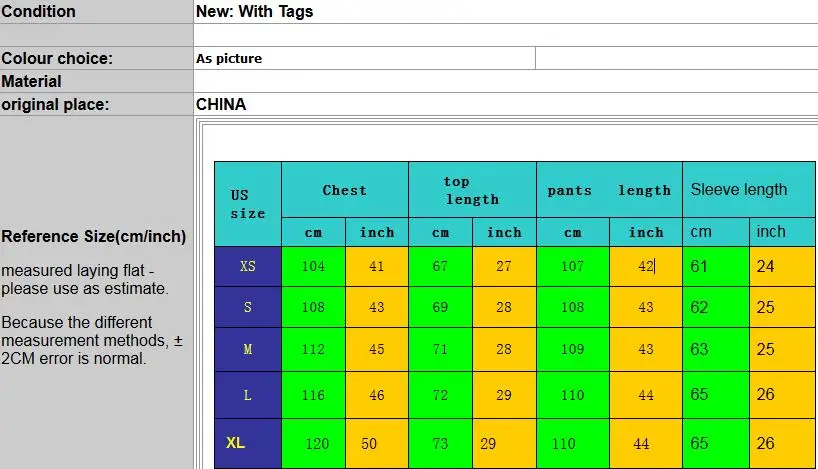Click XL row chest cm value "120"

coord(313,443)
